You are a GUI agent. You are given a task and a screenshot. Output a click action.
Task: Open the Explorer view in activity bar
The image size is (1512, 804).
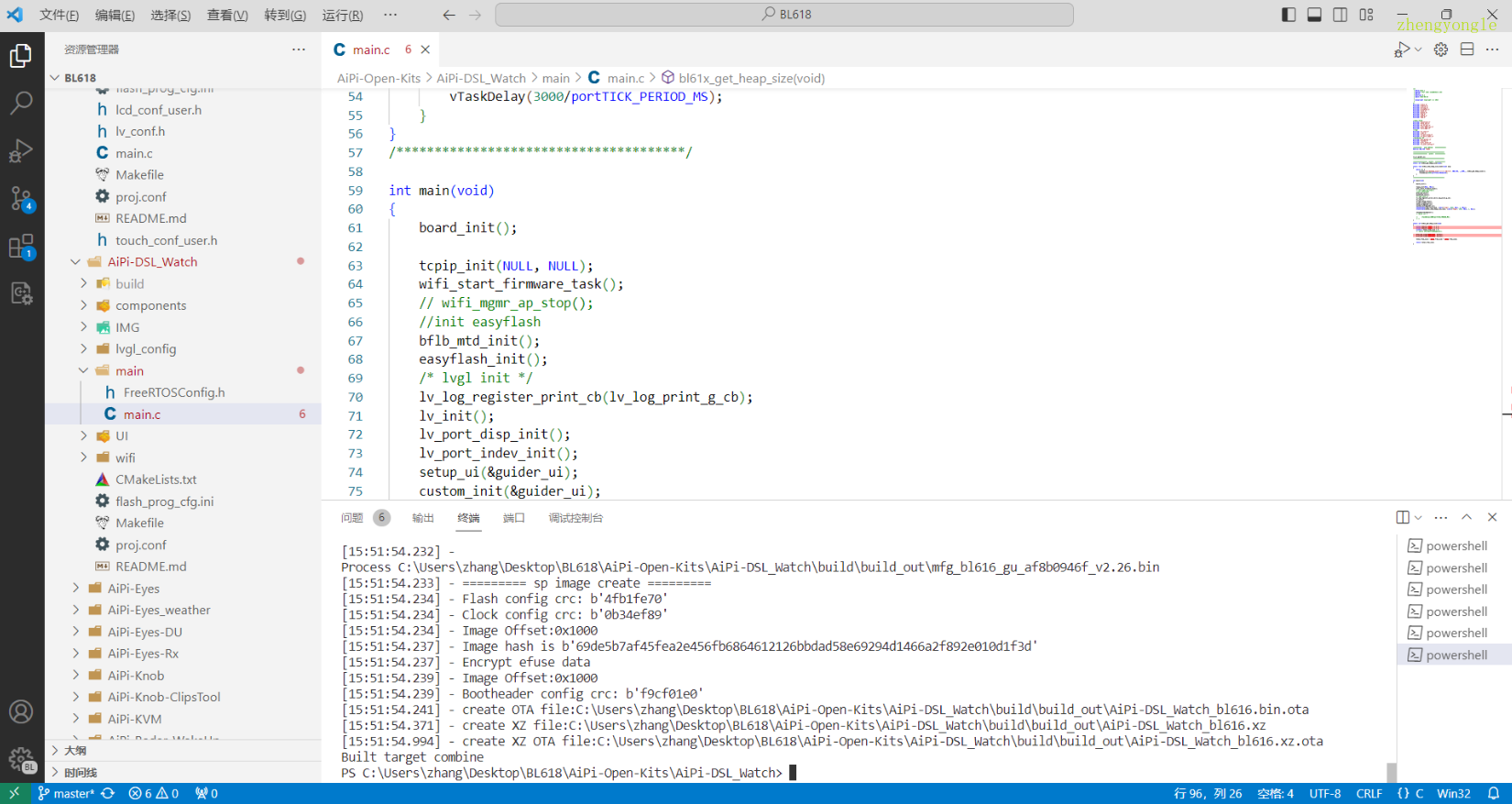[x=21, y=56]
